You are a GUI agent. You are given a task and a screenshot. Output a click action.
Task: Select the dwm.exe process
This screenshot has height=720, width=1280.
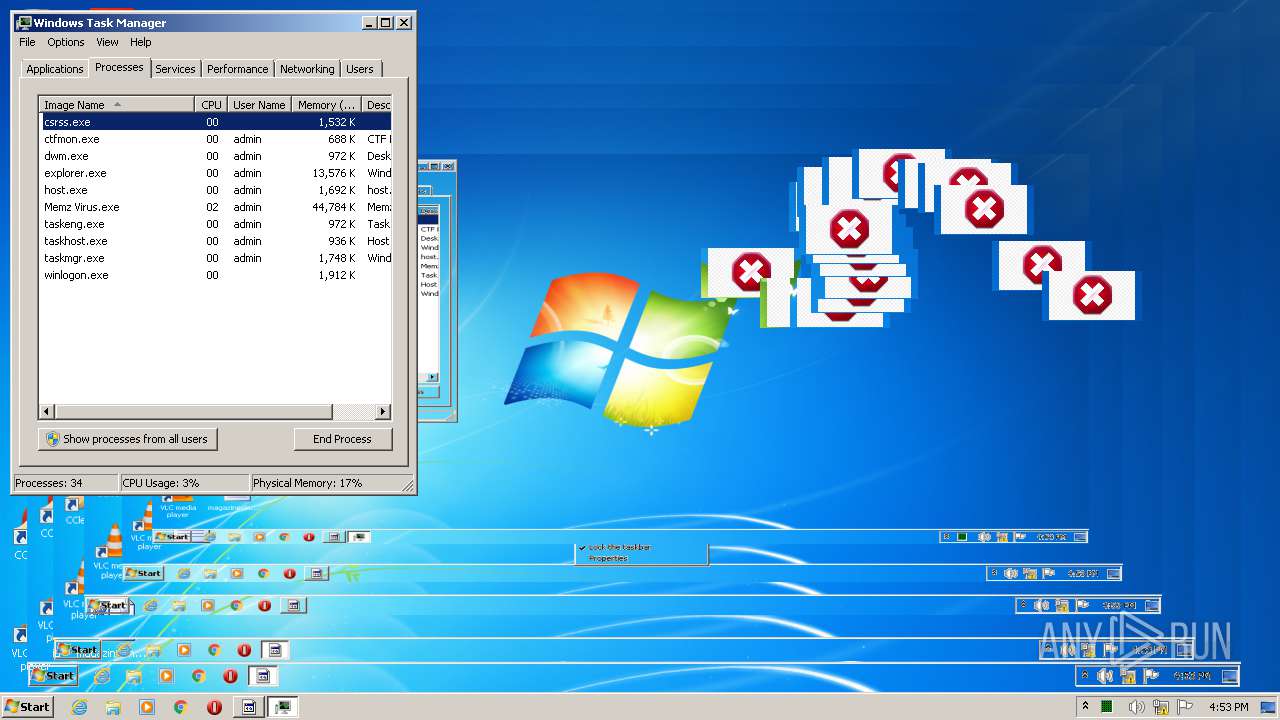point(215,156)
